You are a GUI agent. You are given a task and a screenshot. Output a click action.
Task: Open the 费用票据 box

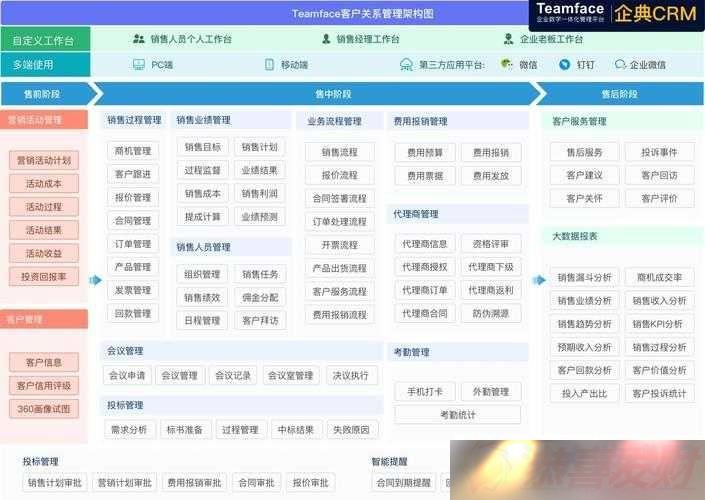(425, 176)
